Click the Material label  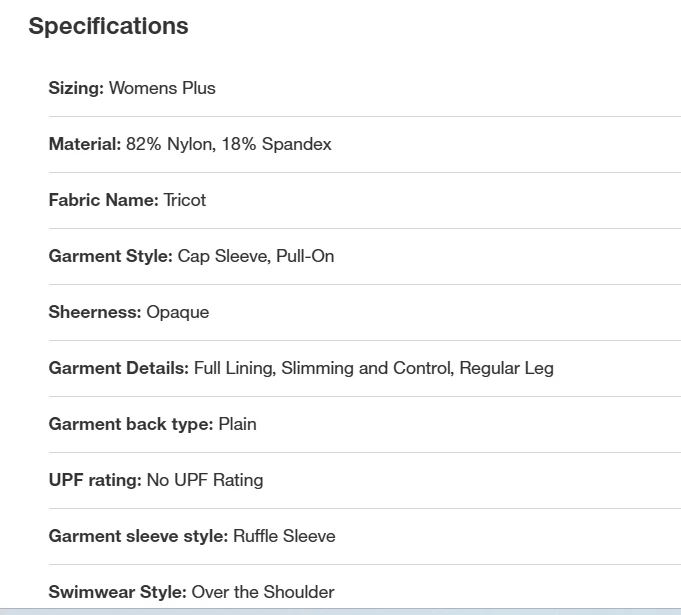(84, 144)
